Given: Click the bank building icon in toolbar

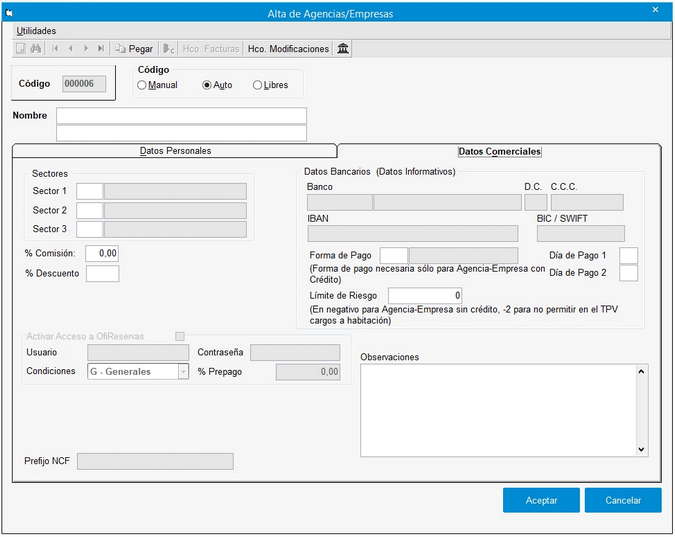Looking at the screenshot, I should tap(343, 48).
